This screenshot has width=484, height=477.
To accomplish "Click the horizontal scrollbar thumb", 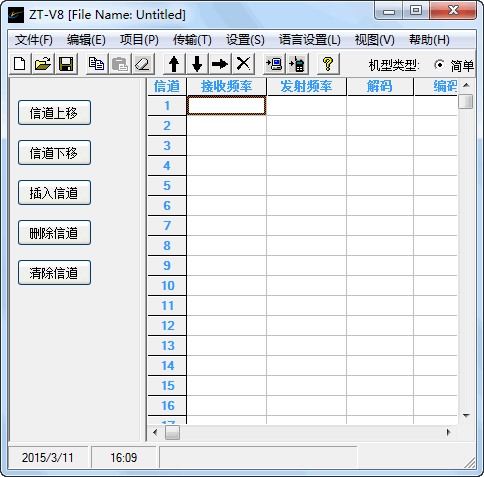I will (172, 432).
